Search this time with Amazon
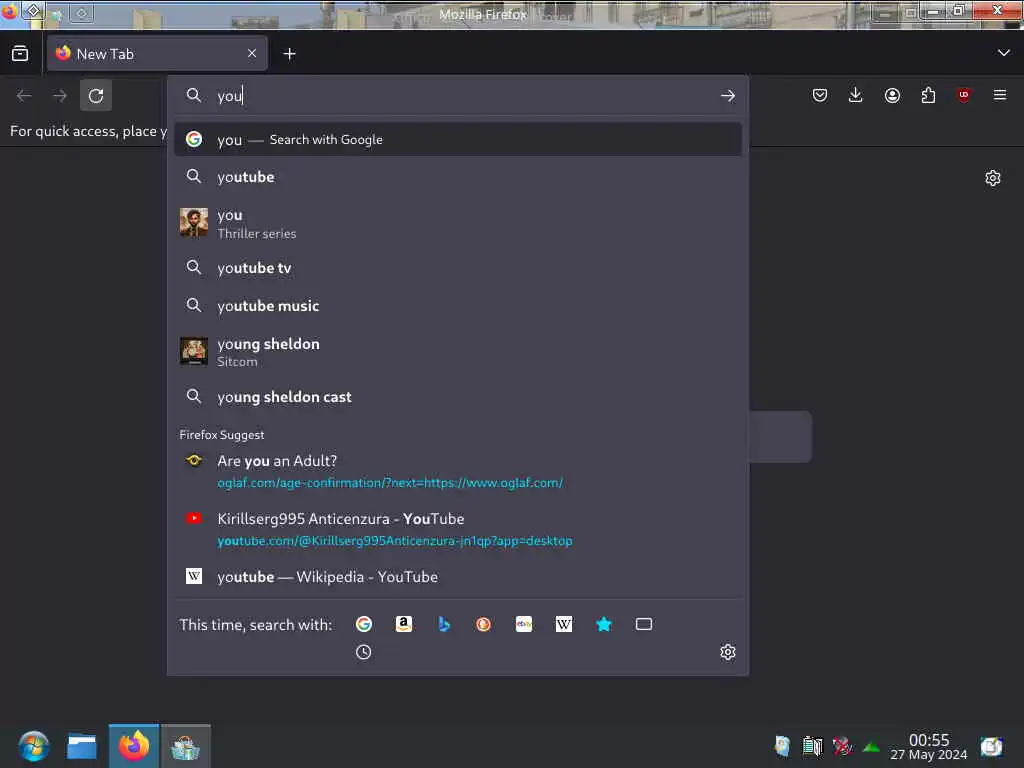 pos(404,624)
